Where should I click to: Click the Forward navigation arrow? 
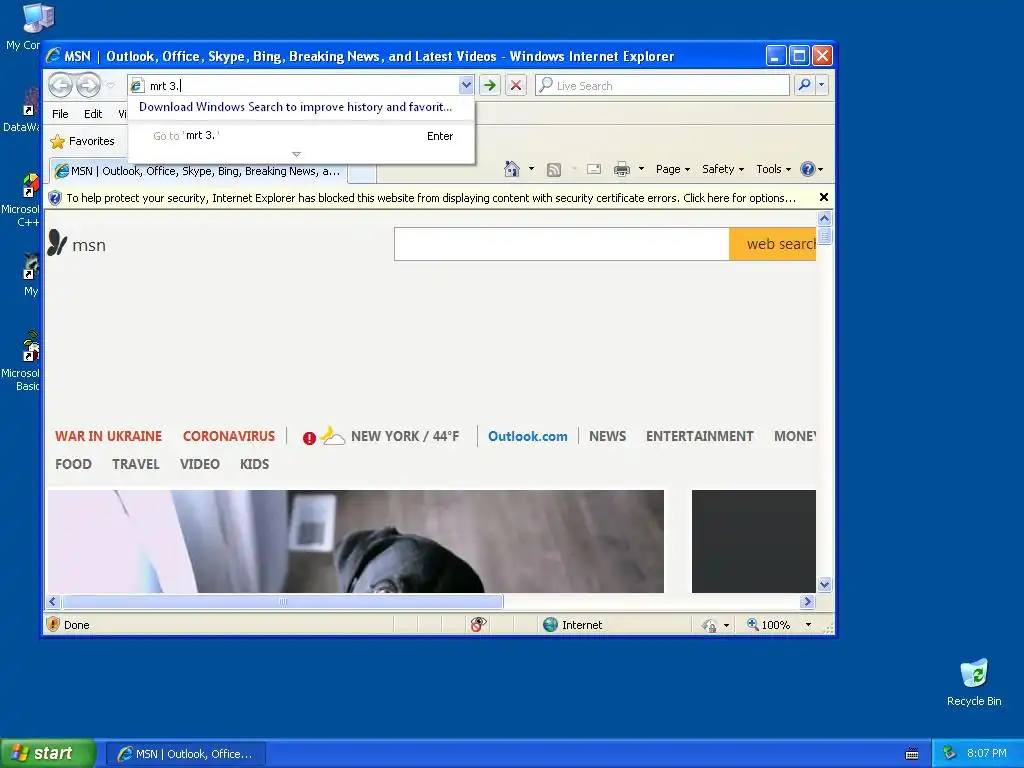tap(88, 86)
